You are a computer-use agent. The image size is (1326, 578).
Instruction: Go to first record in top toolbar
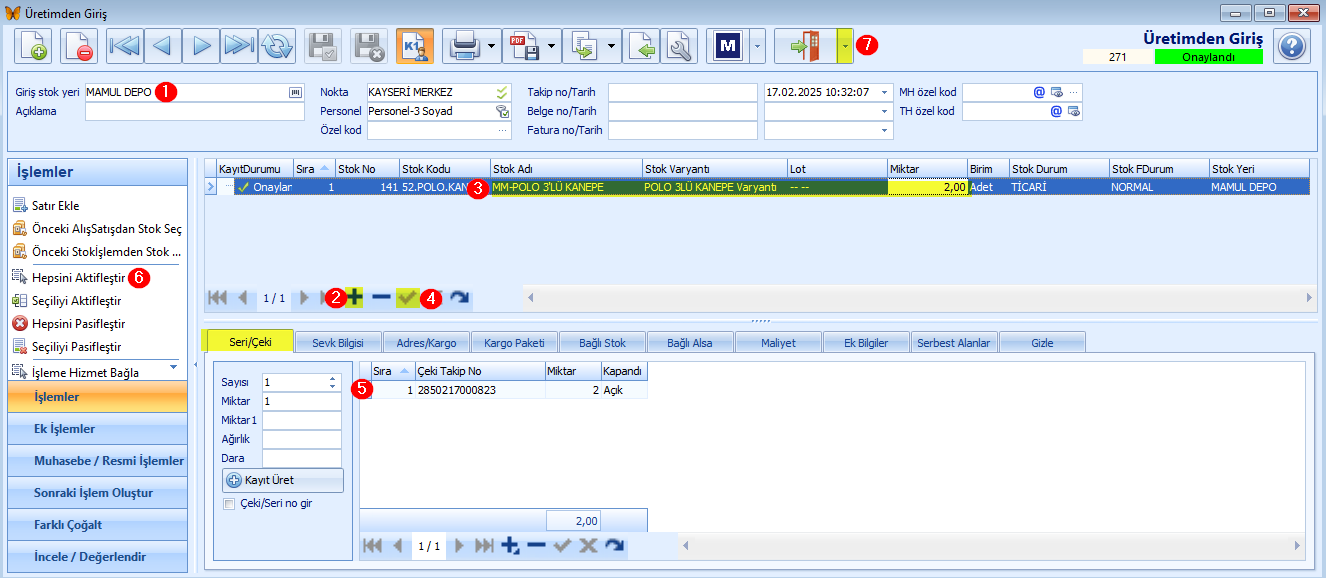(124, 46)
